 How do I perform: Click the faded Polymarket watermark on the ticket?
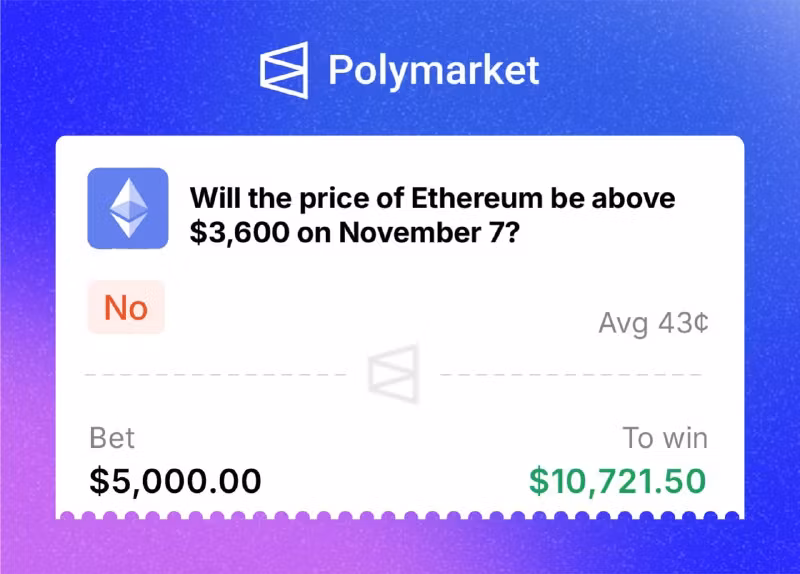[x=393, y=373]
